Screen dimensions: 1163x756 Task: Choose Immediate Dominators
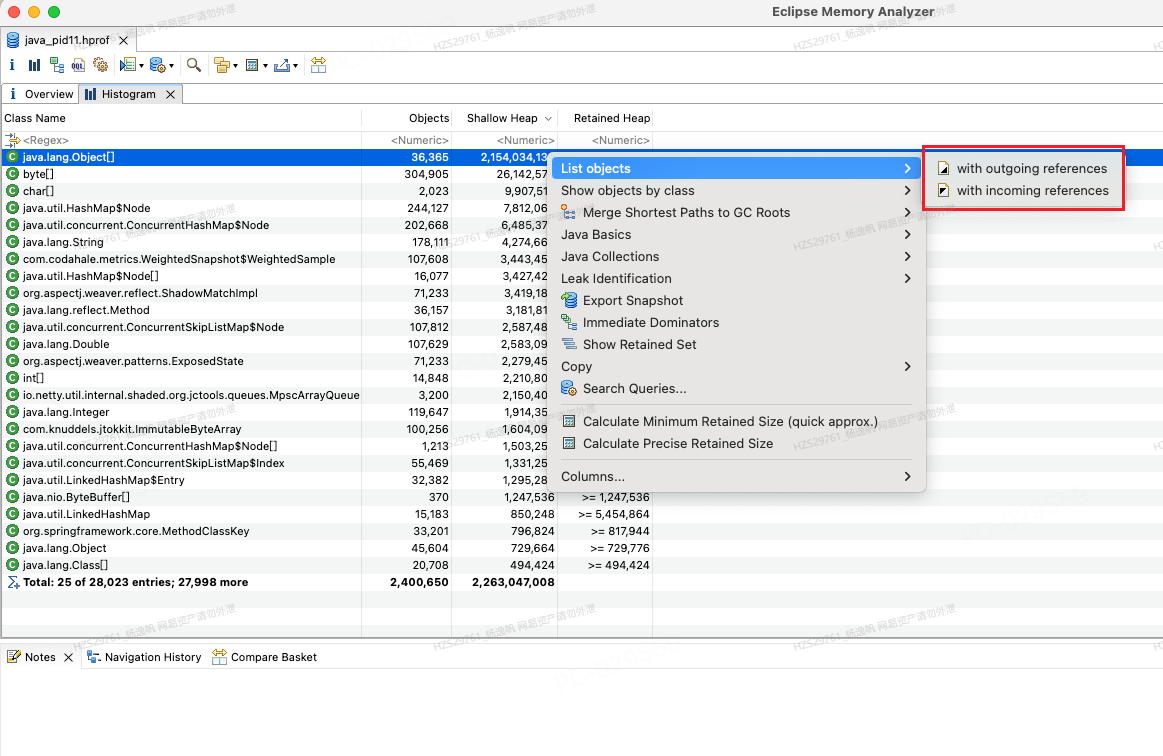[x=737, y=323]
